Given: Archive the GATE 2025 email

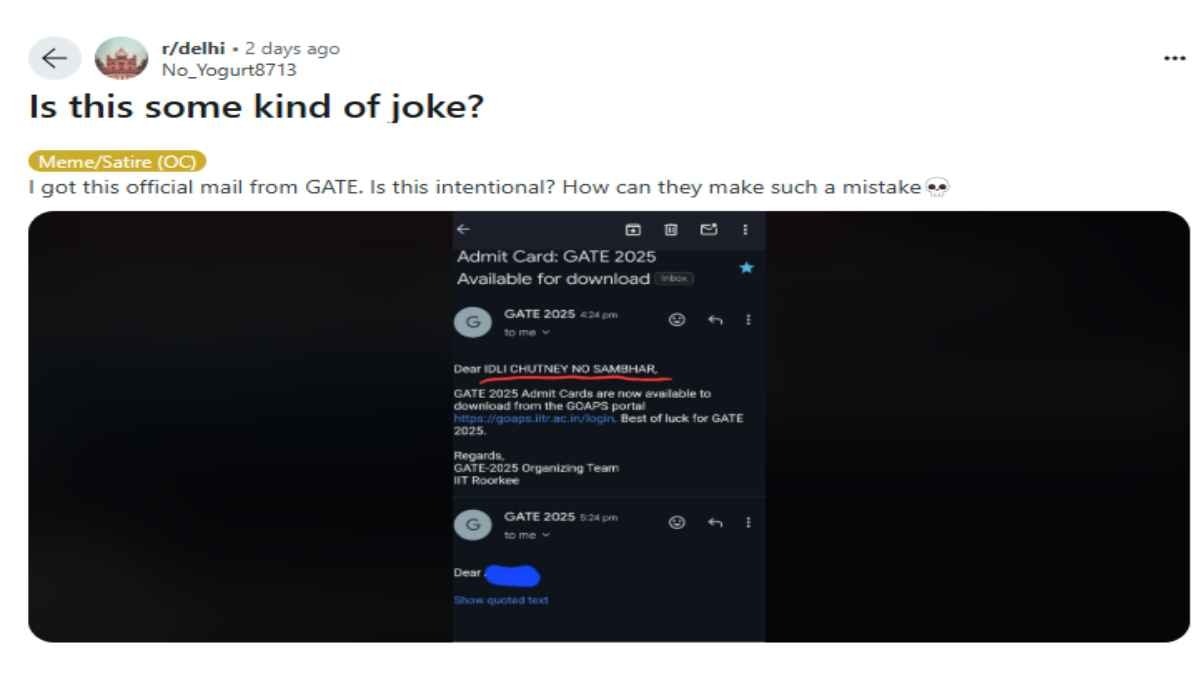Looking at the screenshot, I should point(635,230).
